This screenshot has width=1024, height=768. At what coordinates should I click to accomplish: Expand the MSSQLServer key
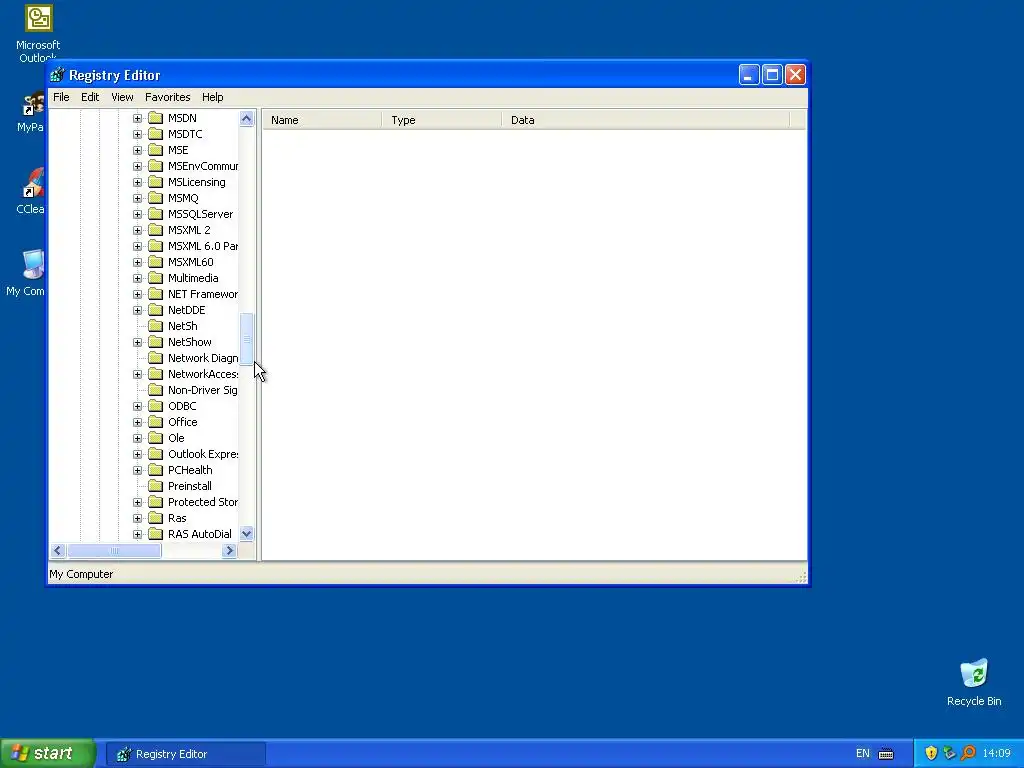coord(137,214)
